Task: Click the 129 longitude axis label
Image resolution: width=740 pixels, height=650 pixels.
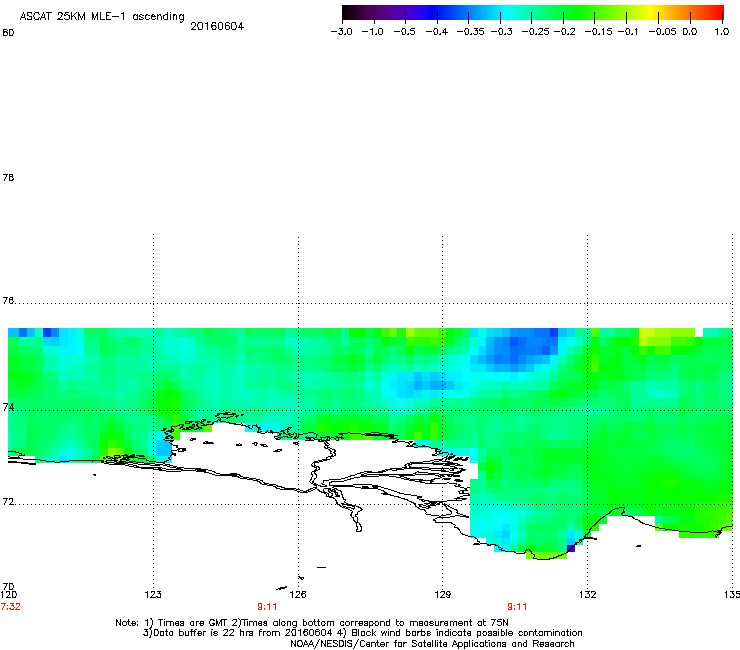Action: tap(442, 594)
